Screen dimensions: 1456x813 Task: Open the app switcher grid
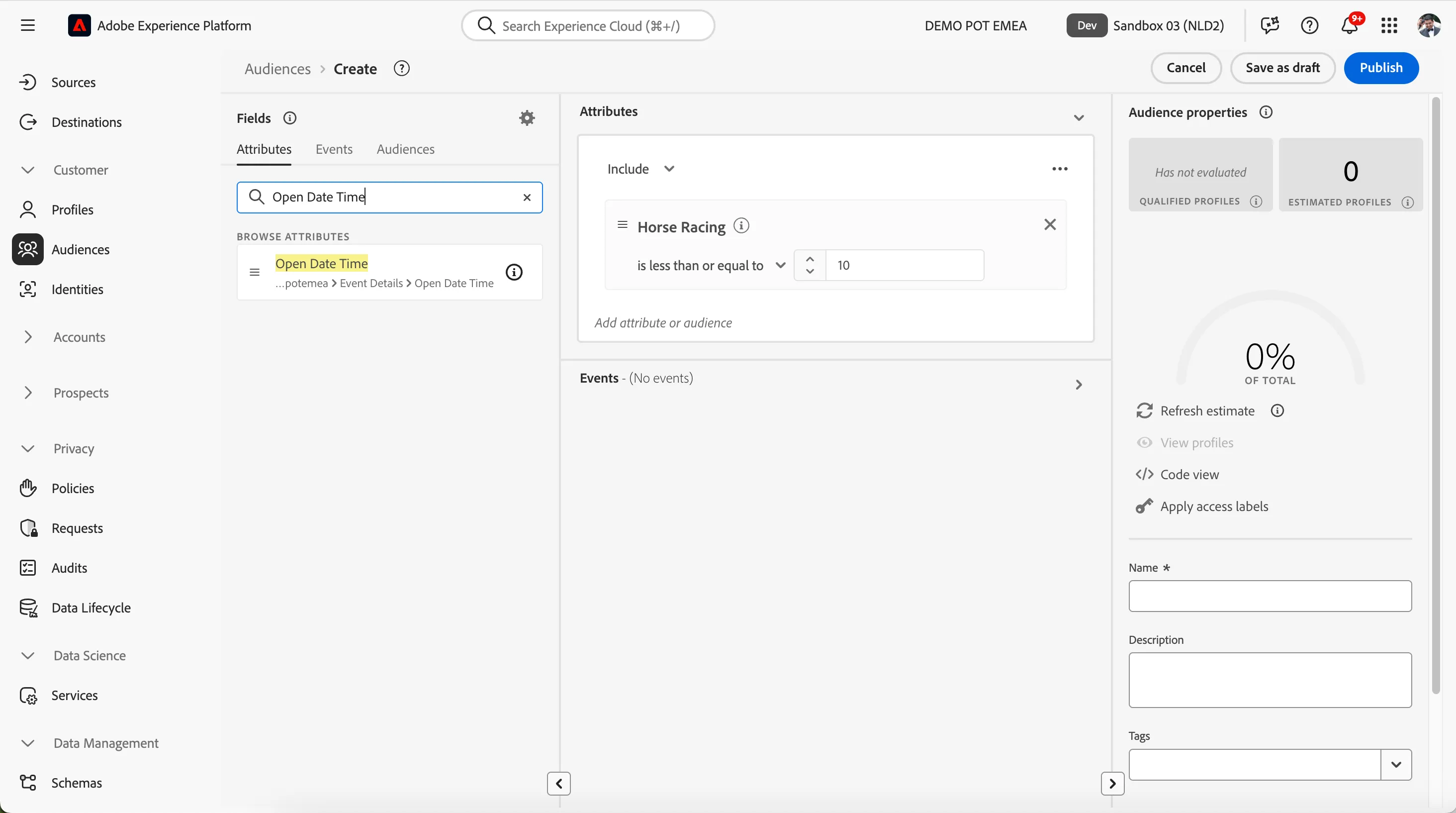click(1389, 25)
